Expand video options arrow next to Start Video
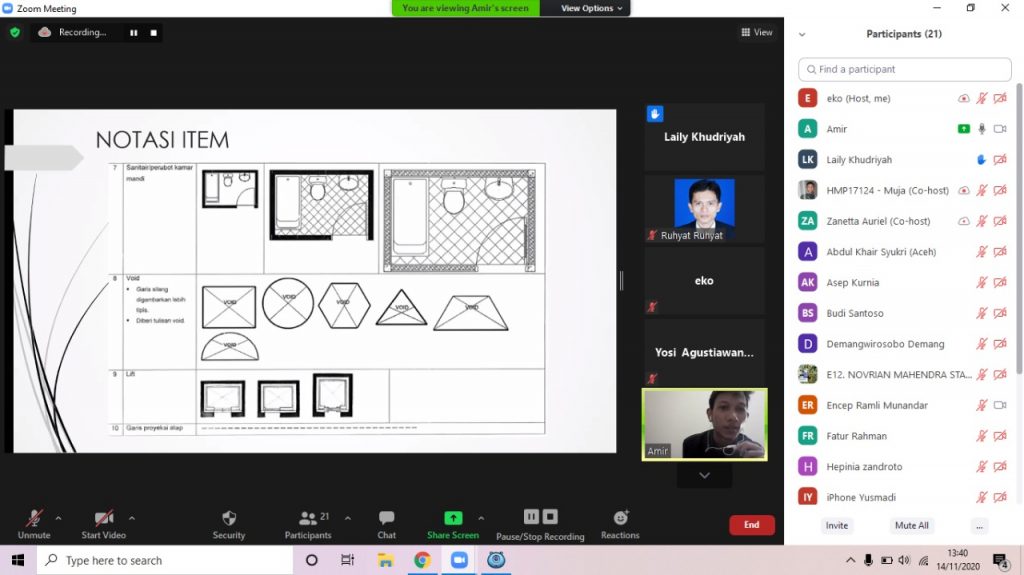Screen dimensions: 1024x575 pos(132,518)
